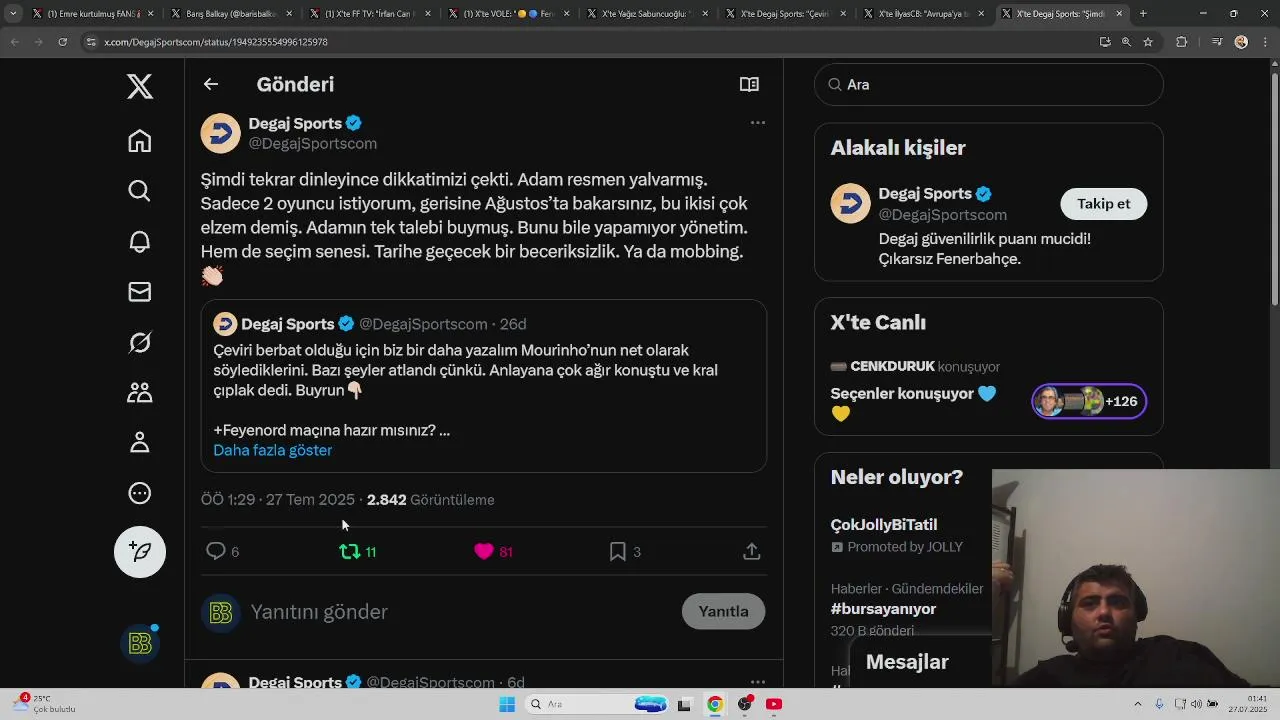
Task: Switch to Barış Balkay browser tab
Action: (x=226, y=14)
